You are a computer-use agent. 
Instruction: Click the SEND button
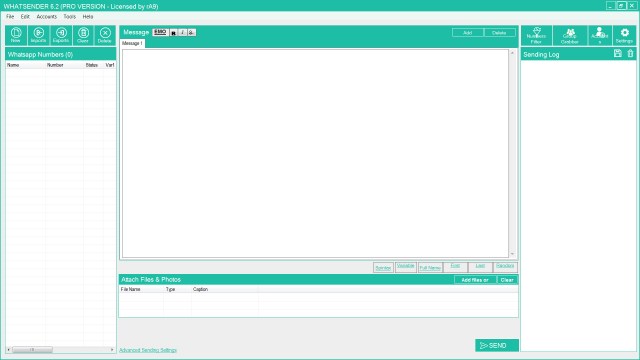497,345
